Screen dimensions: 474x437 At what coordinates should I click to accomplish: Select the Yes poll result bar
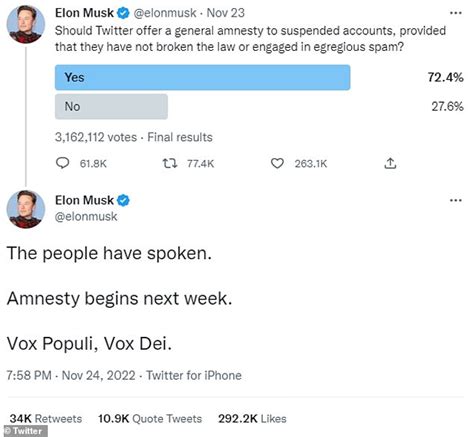[x=202, y=77]
